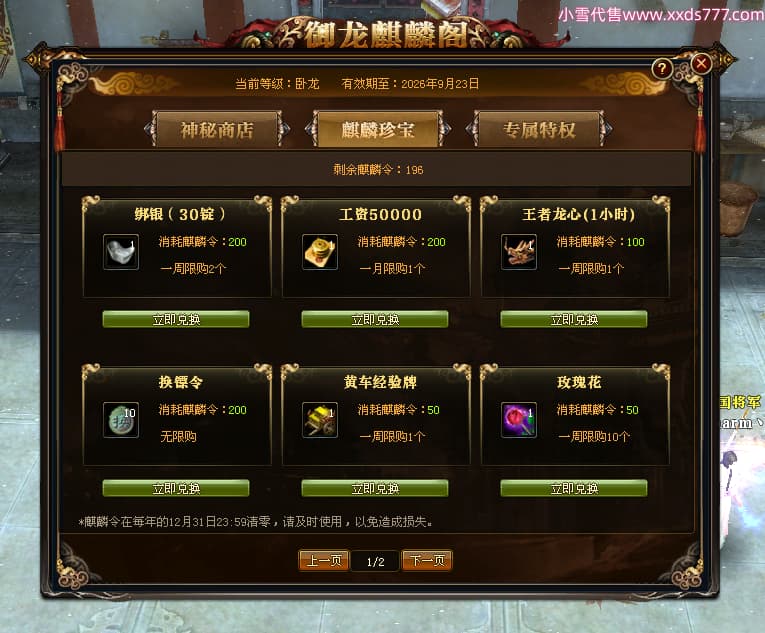Screen dimensions: 765x633
Task: Go to next page with 下一页
Action: tap(427, 560)
